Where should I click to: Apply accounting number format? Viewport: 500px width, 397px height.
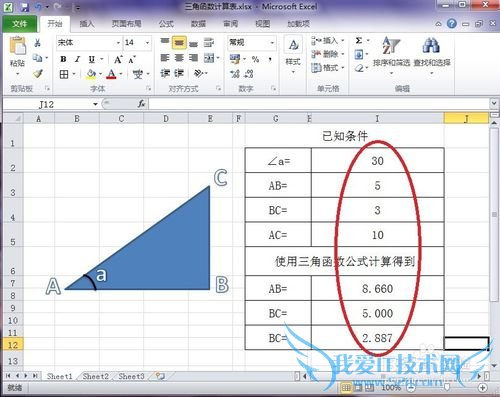pyautogui.click(x=235, y=59)
